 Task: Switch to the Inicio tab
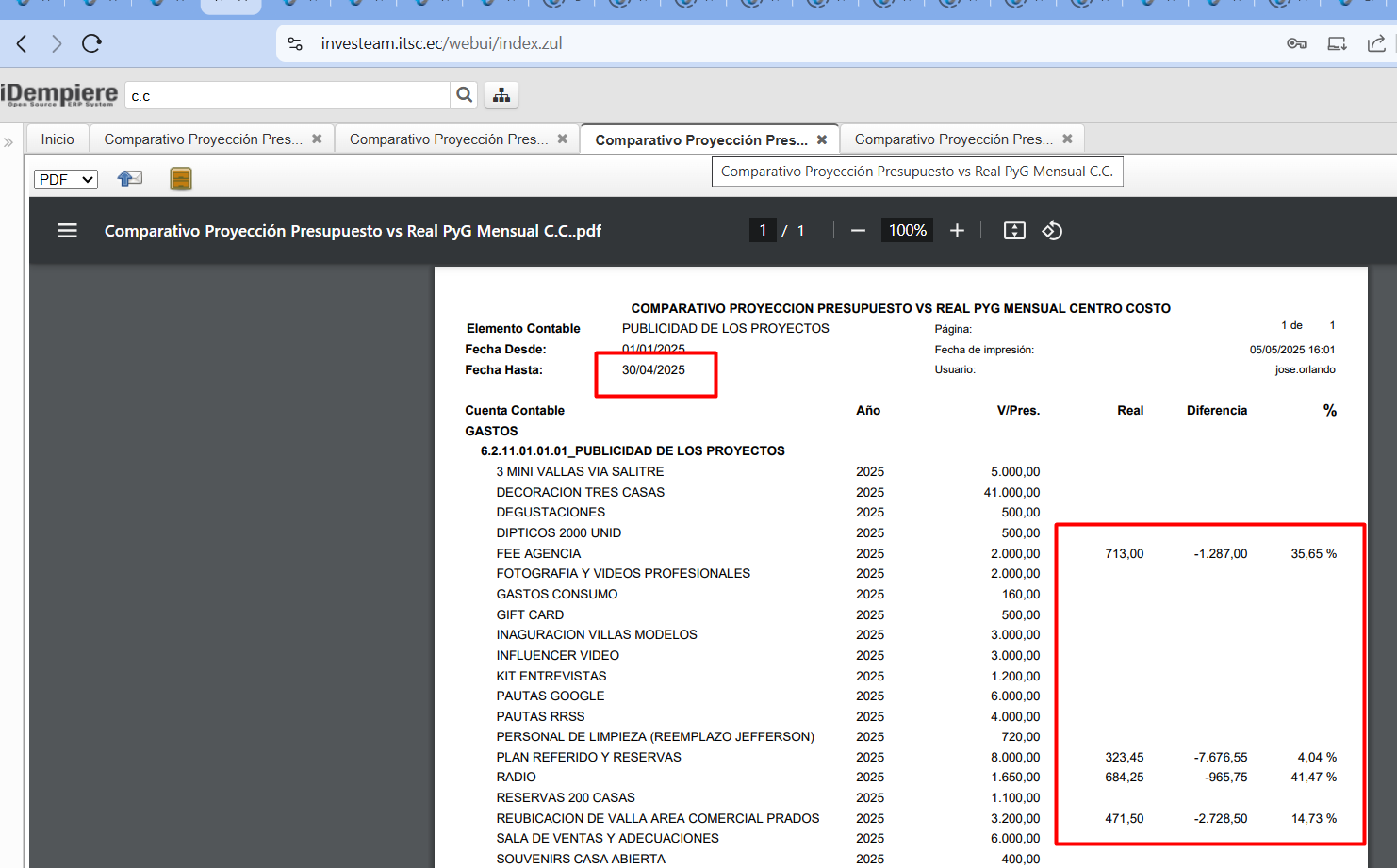pos(58,139)
